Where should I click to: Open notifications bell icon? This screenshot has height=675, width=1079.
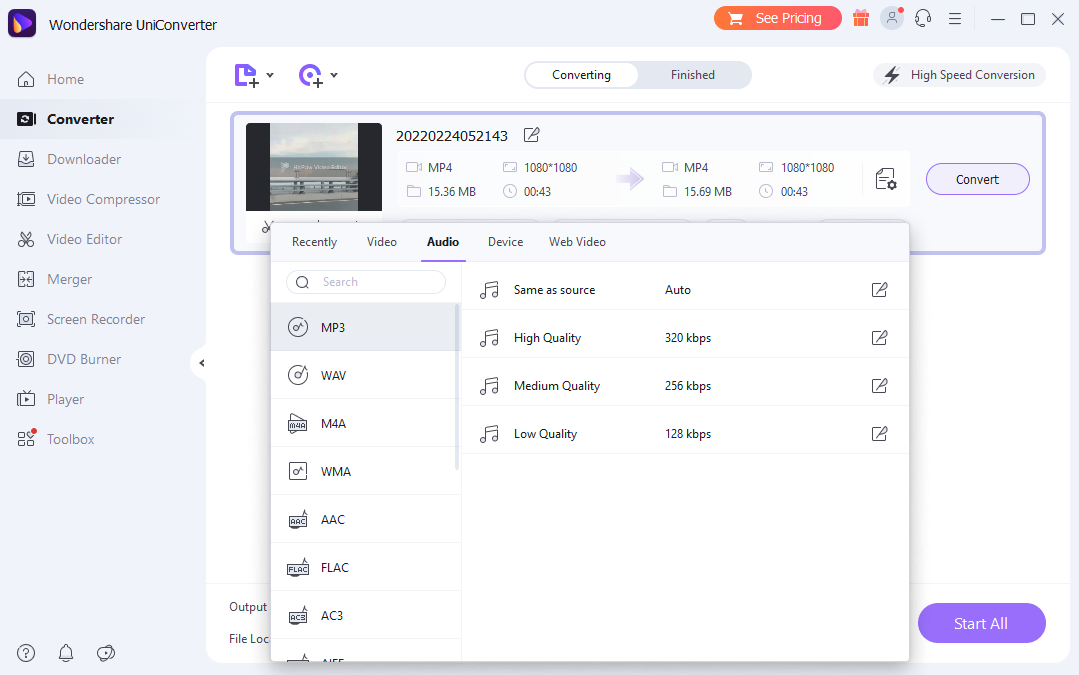pyautogui.click(x=66, y=653)
